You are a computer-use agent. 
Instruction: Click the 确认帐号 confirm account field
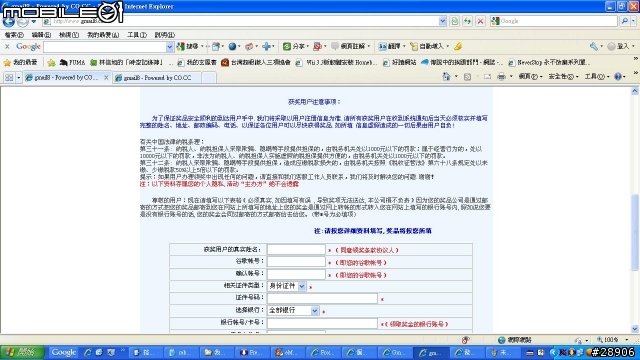296,274
